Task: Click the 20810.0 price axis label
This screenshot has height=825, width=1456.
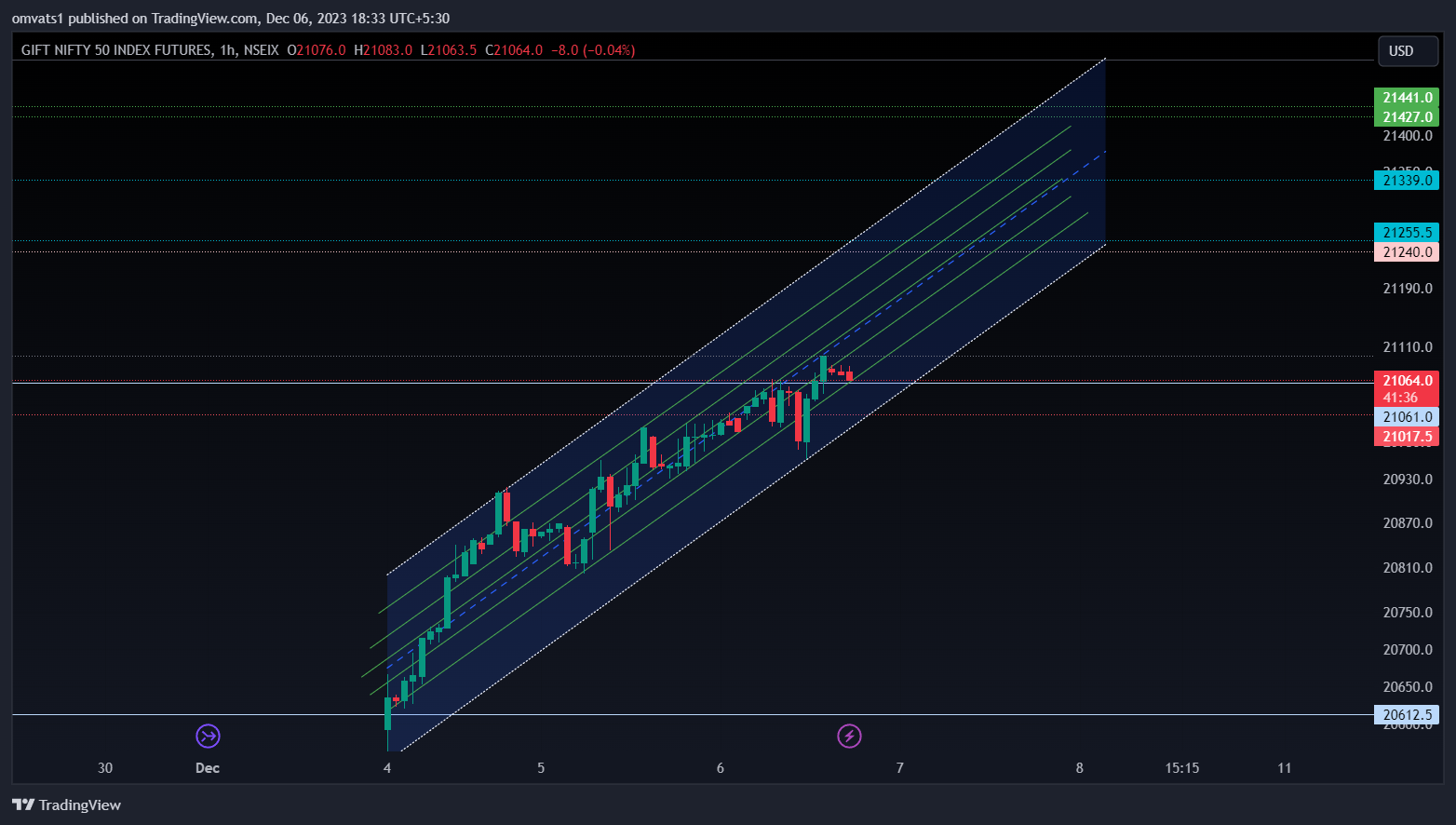Action: [1408, 568]
